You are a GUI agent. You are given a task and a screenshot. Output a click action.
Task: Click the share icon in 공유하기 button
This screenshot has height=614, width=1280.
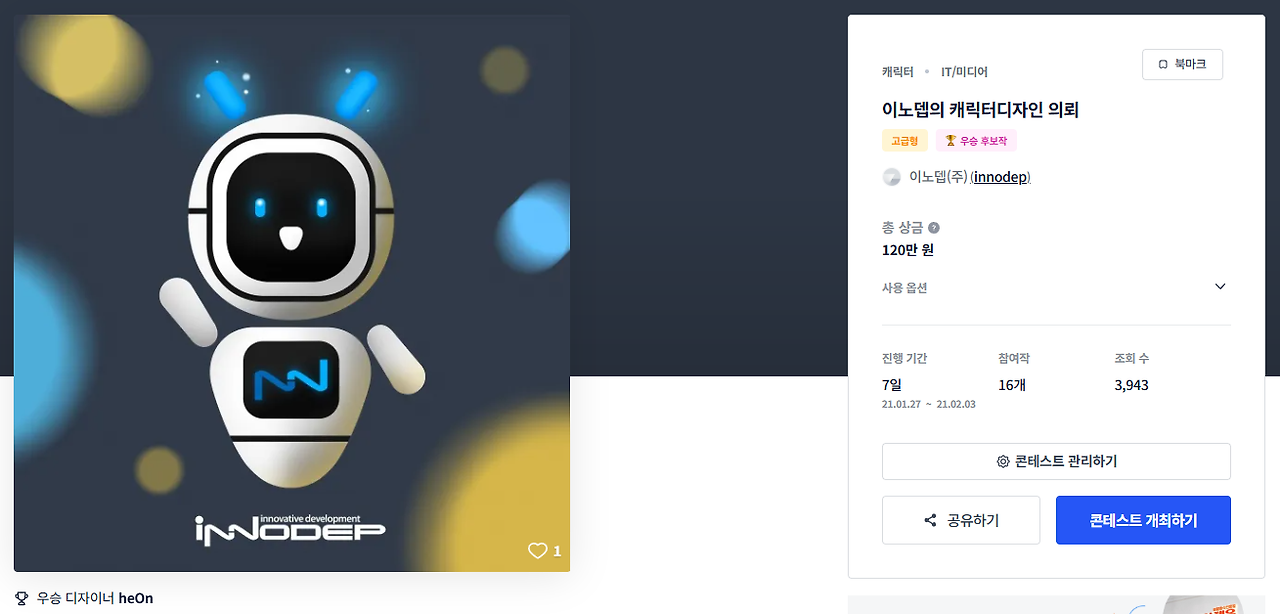click(x=930, y=520)
